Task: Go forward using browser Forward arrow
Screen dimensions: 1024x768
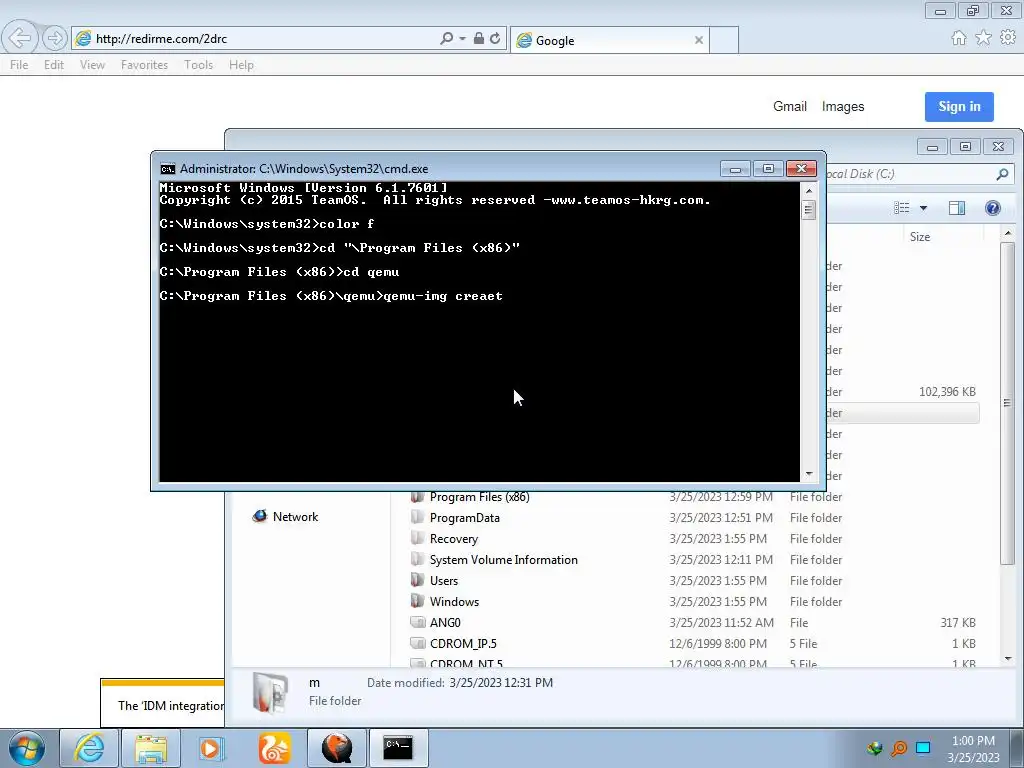Action: pos(55,39)
